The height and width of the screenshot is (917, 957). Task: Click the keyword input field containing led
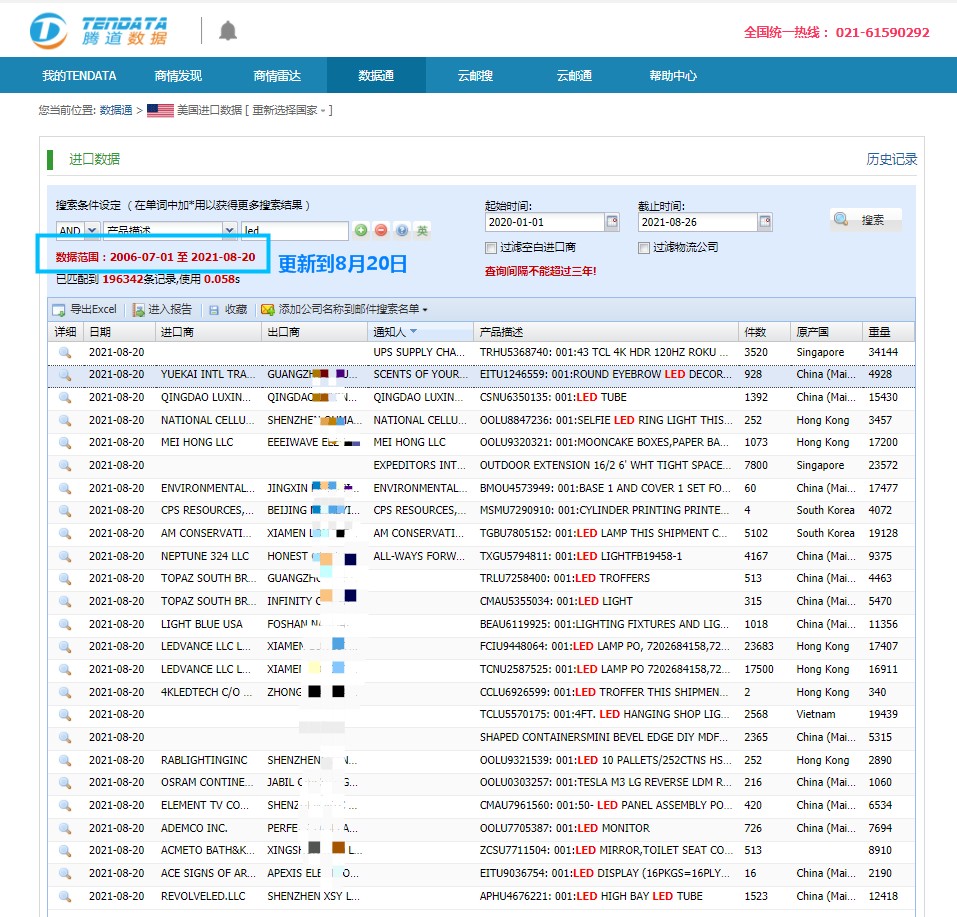click(295, 230)
